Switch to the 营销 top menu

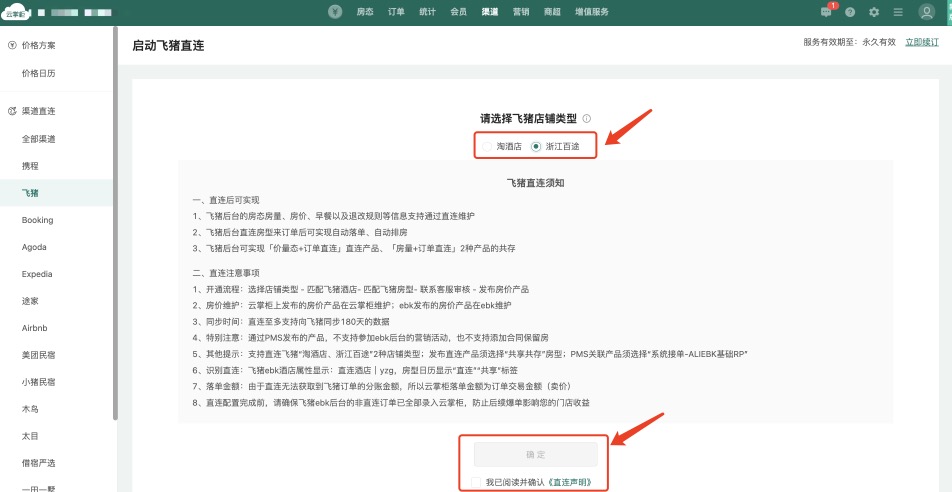coord(520,12)
